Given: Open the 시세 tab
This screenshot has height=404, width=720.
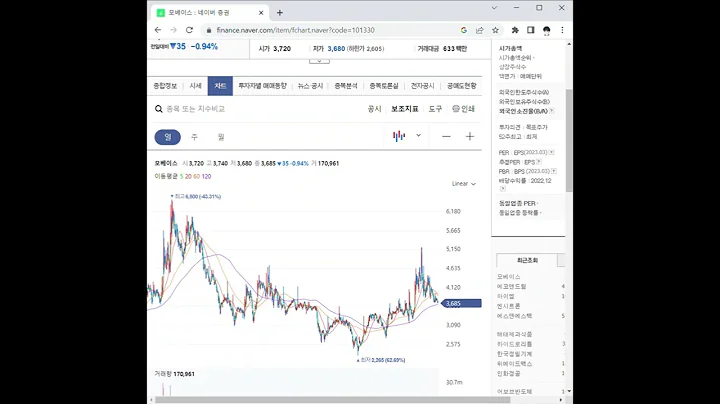Looking at the screenshot, I should (x=196, y=86).
